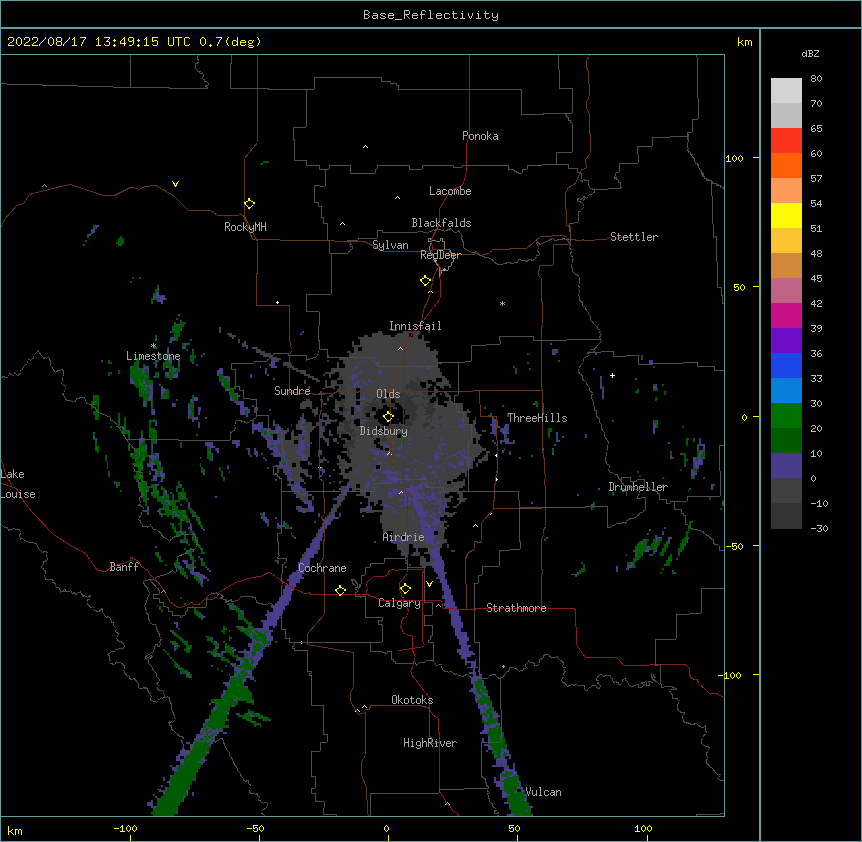Click the Base_Reflectivity title text
Screen dimensions: 862x842
(x=431, y=15)
